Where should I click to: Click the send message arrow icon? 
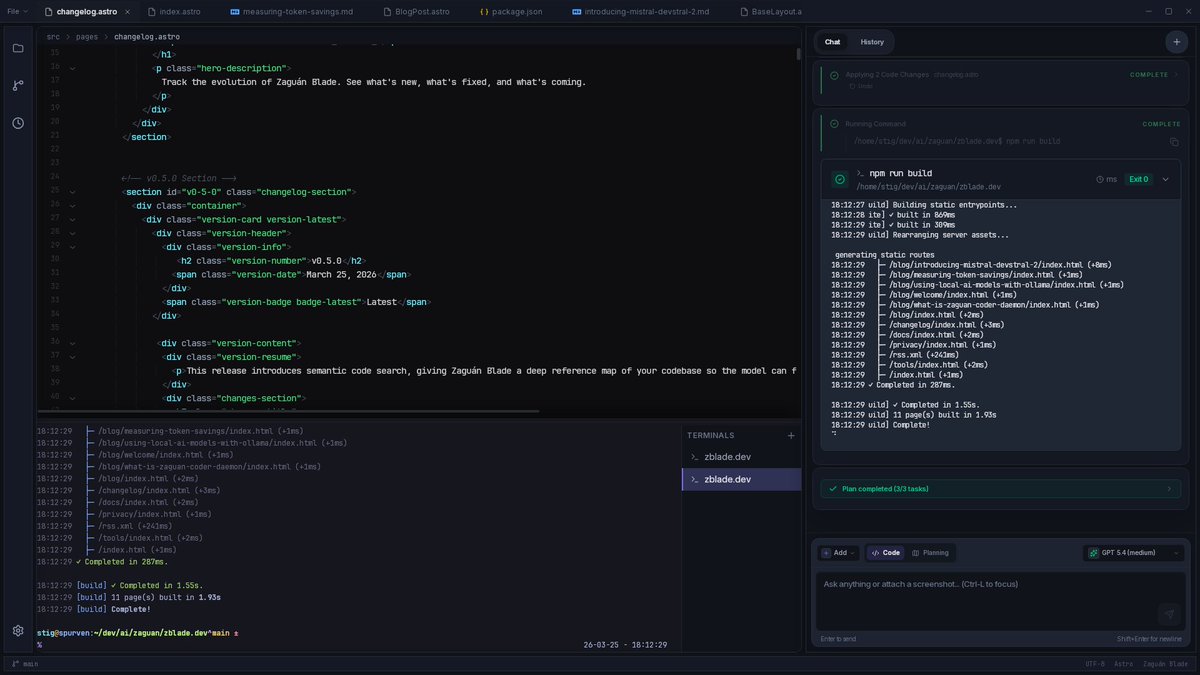[1167, 614]
